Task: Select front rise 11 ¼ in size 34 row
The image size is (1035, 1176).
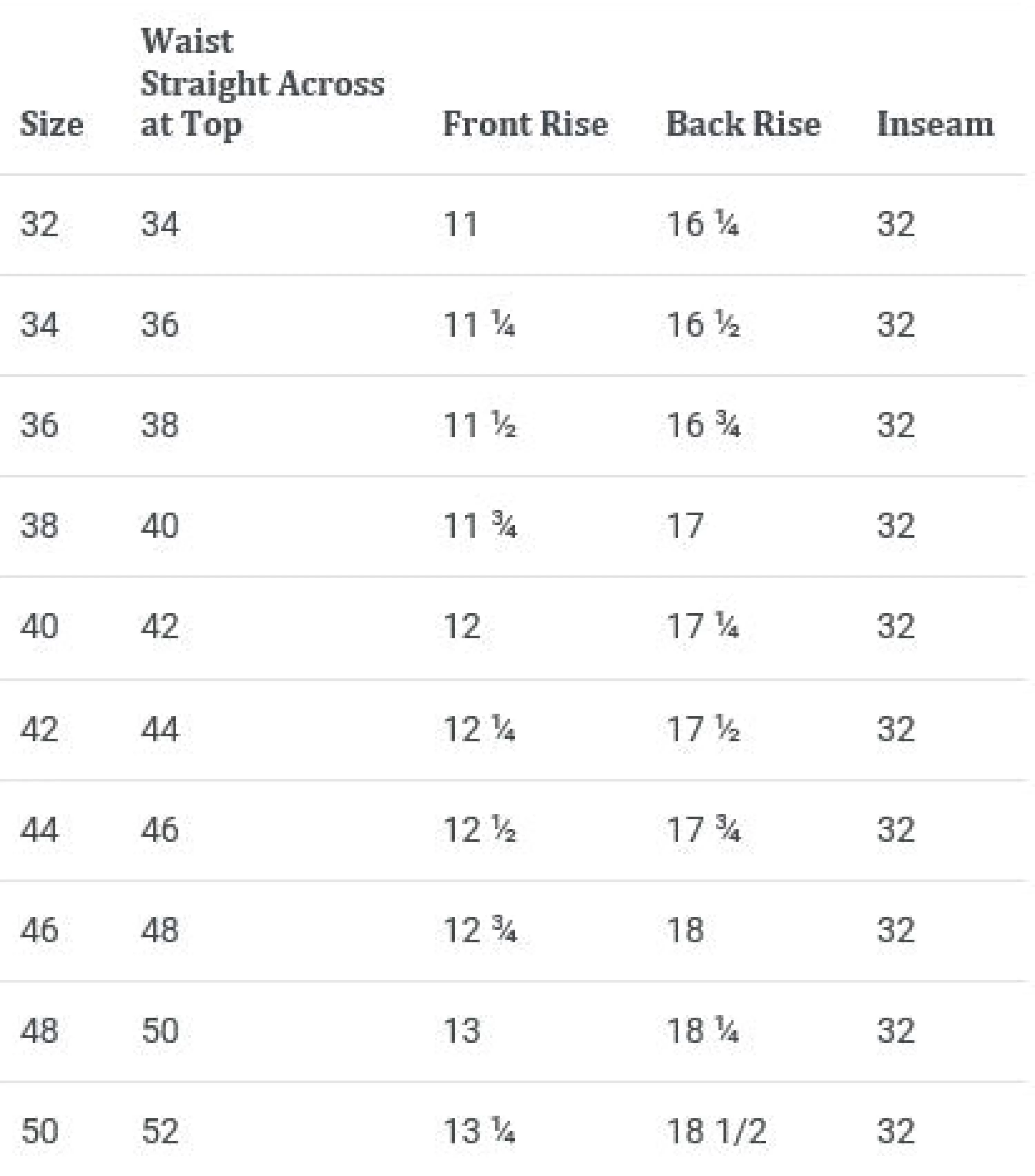Action: point(479,324)
